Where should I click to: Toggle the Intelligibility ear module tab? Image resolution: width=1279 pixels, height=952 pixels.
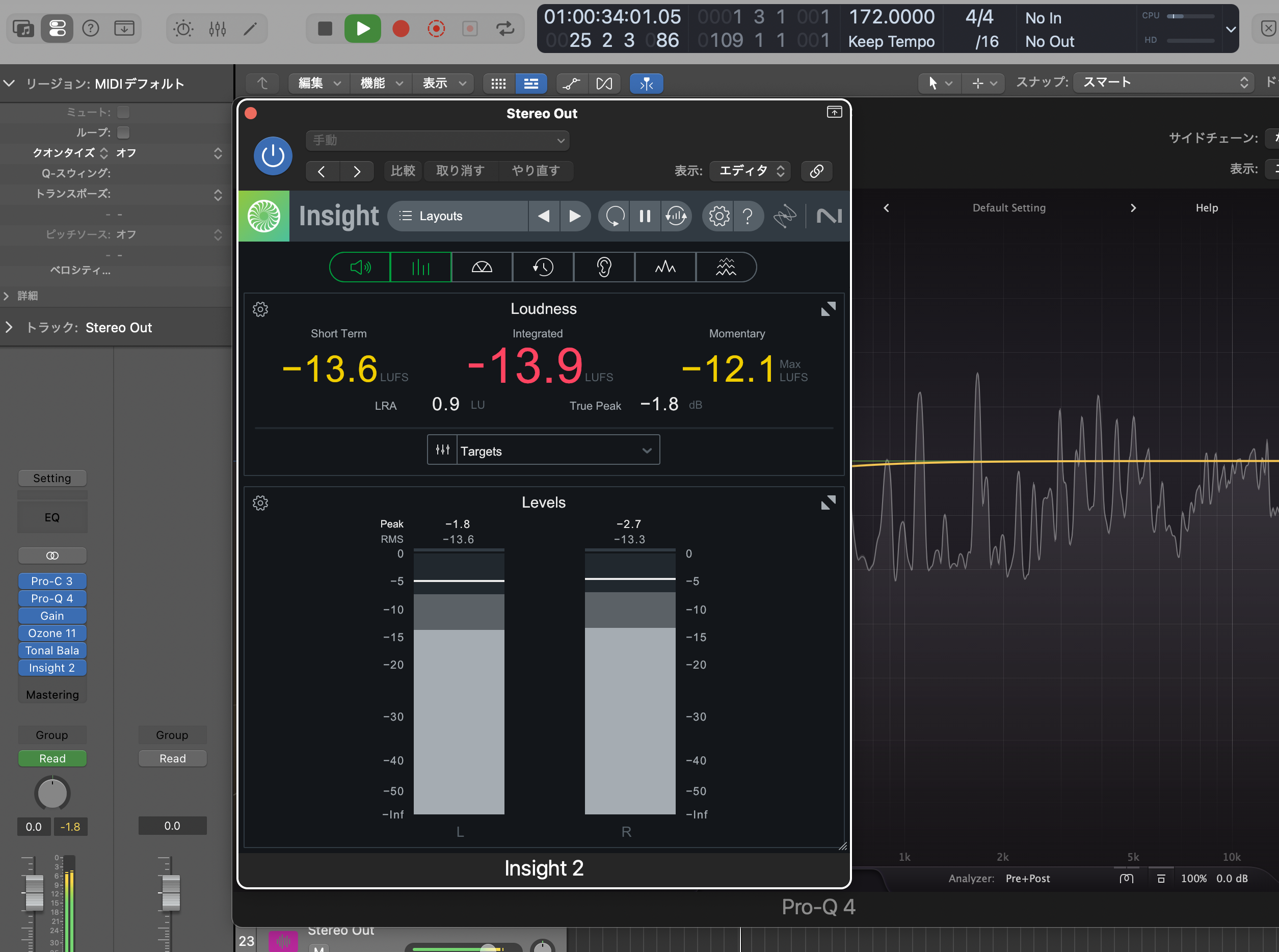point(604,268)
